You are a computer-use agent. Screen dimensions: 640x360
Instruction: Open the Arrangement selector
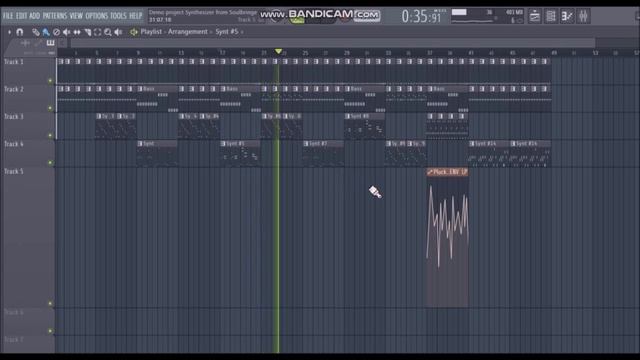[187, 31]
